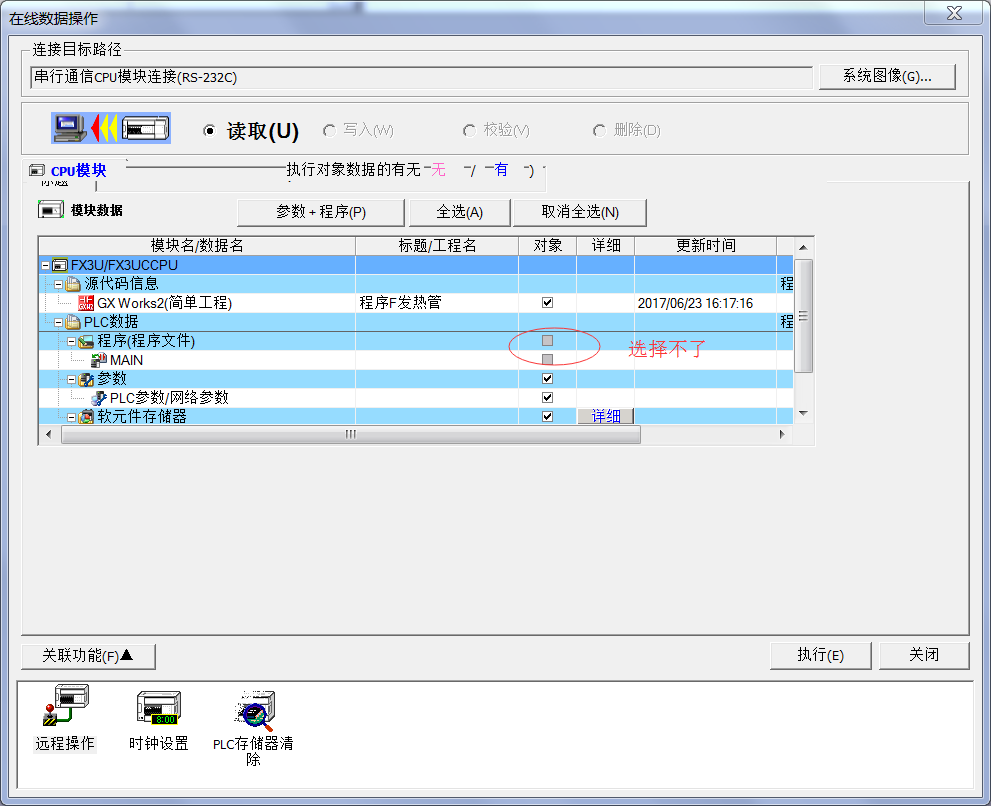Open the Remote Operation (远程操作) icon
The width and height of the screenshot is (991, 806).
point(65,708)
